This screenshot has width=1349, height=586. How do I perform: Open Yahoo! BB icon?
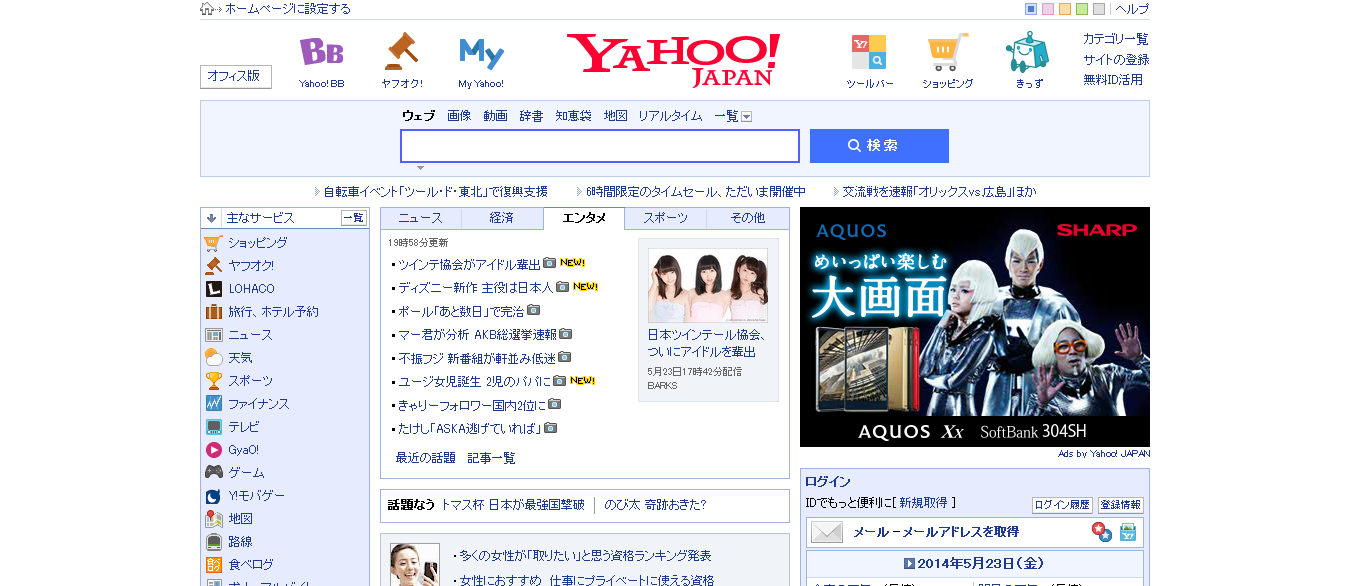[321, 52]
